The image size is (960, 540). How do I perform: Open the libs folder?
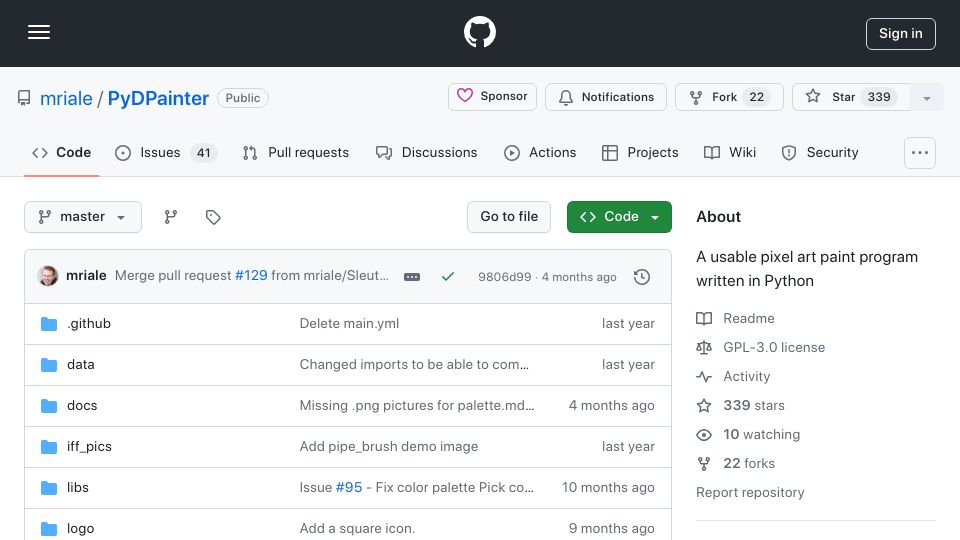tap(78, 487)
